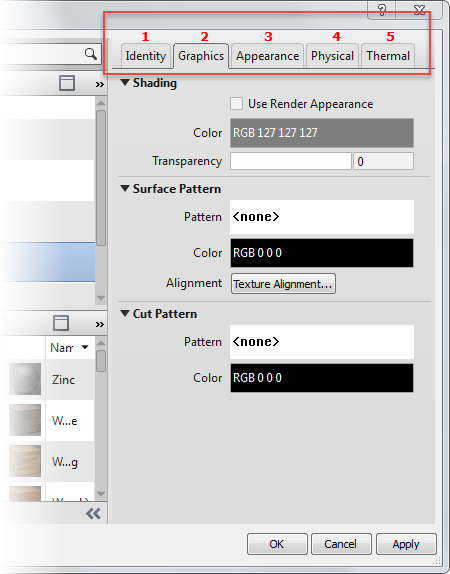Switch to the Appearance tab
This screenshot has width=450, height=574.
[268, 56]
